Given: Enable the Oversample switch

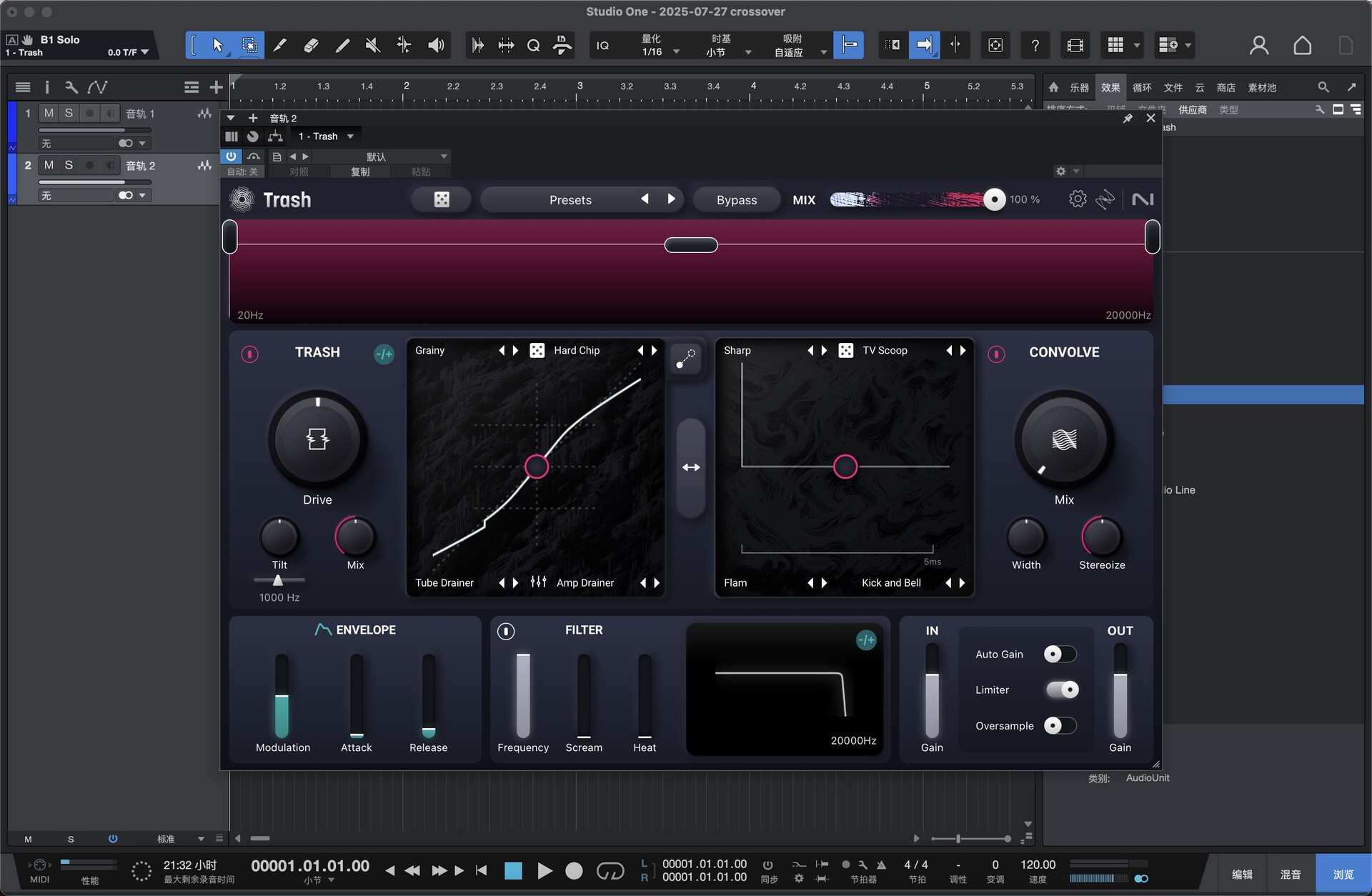Looking at the screenshot, I should 1060,725.
